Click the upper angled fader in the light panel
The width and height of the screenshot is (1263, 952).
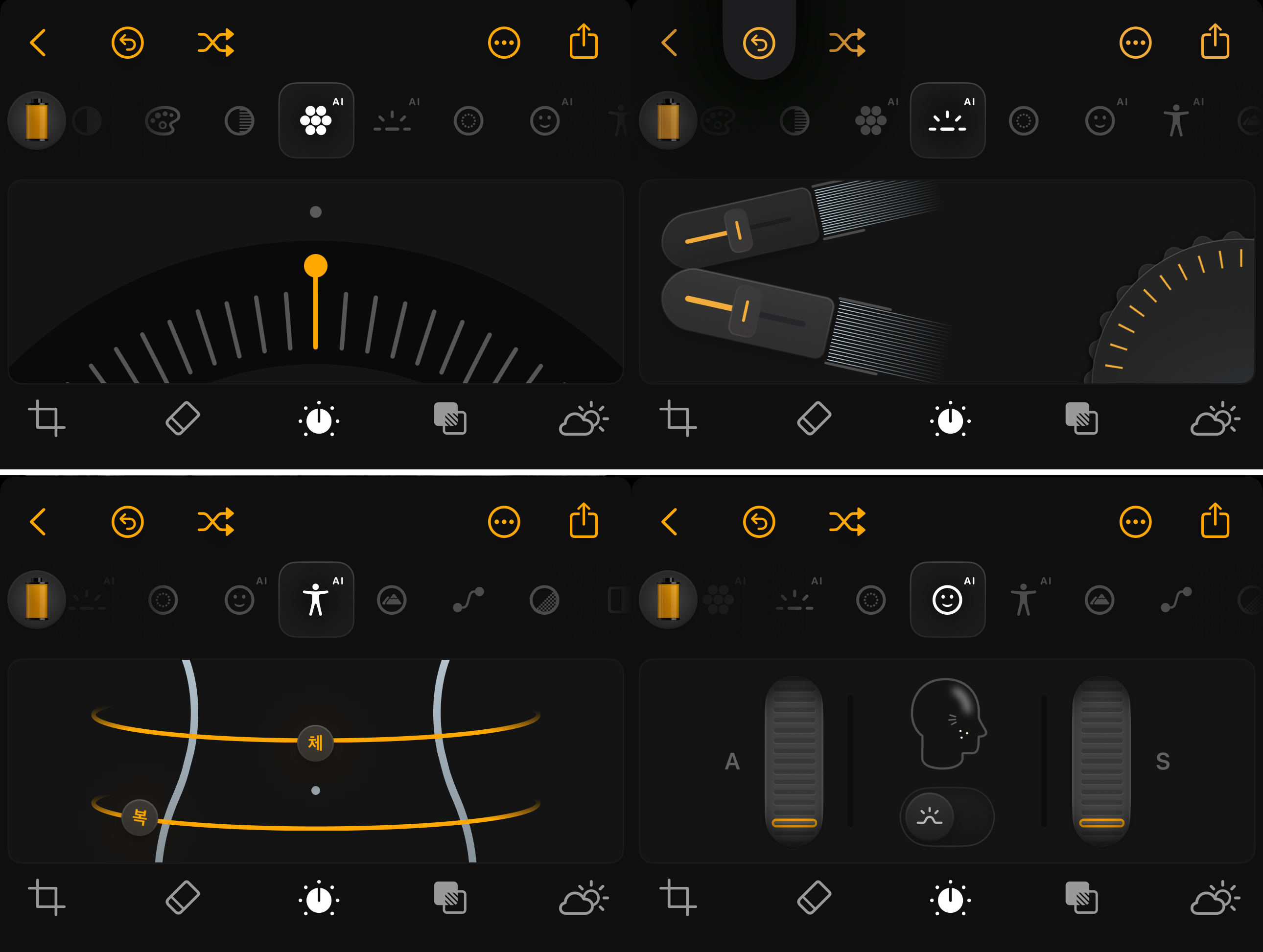pyautogui.click(x=738, y=230)
